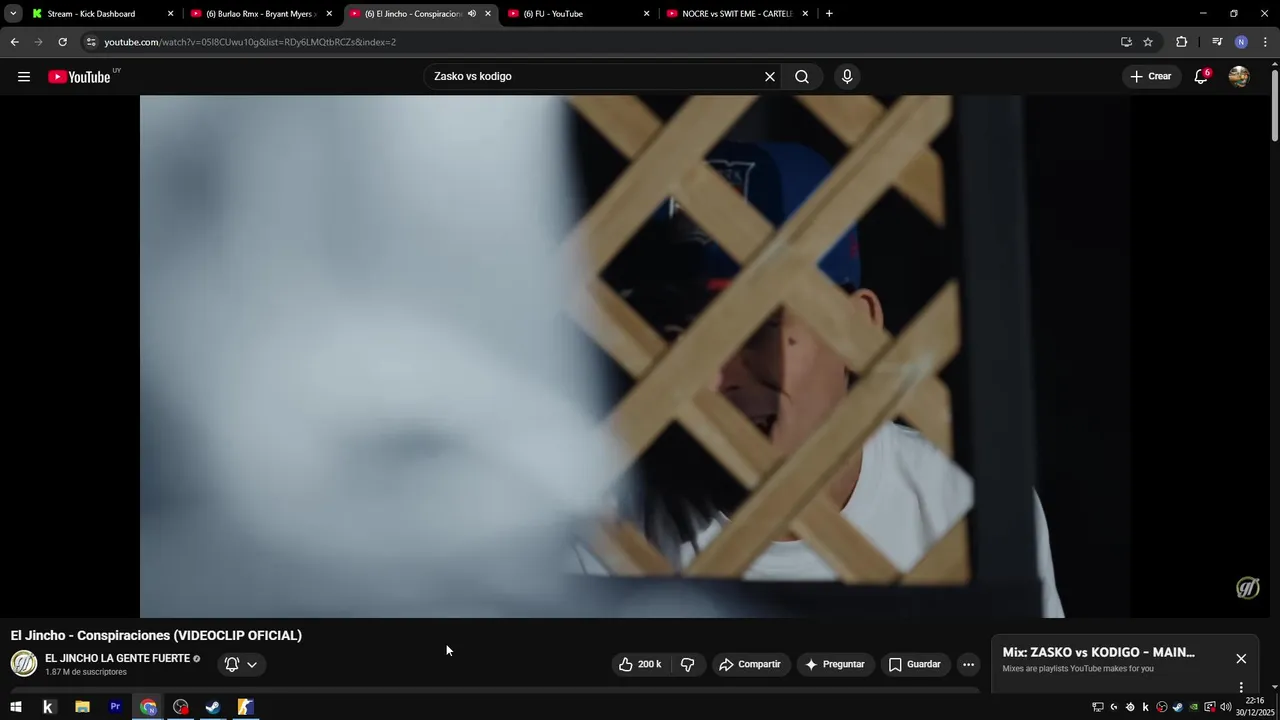Screen dimensions: 1280x720
Task: Start voice search with the microphone
Action: point(847,77)
